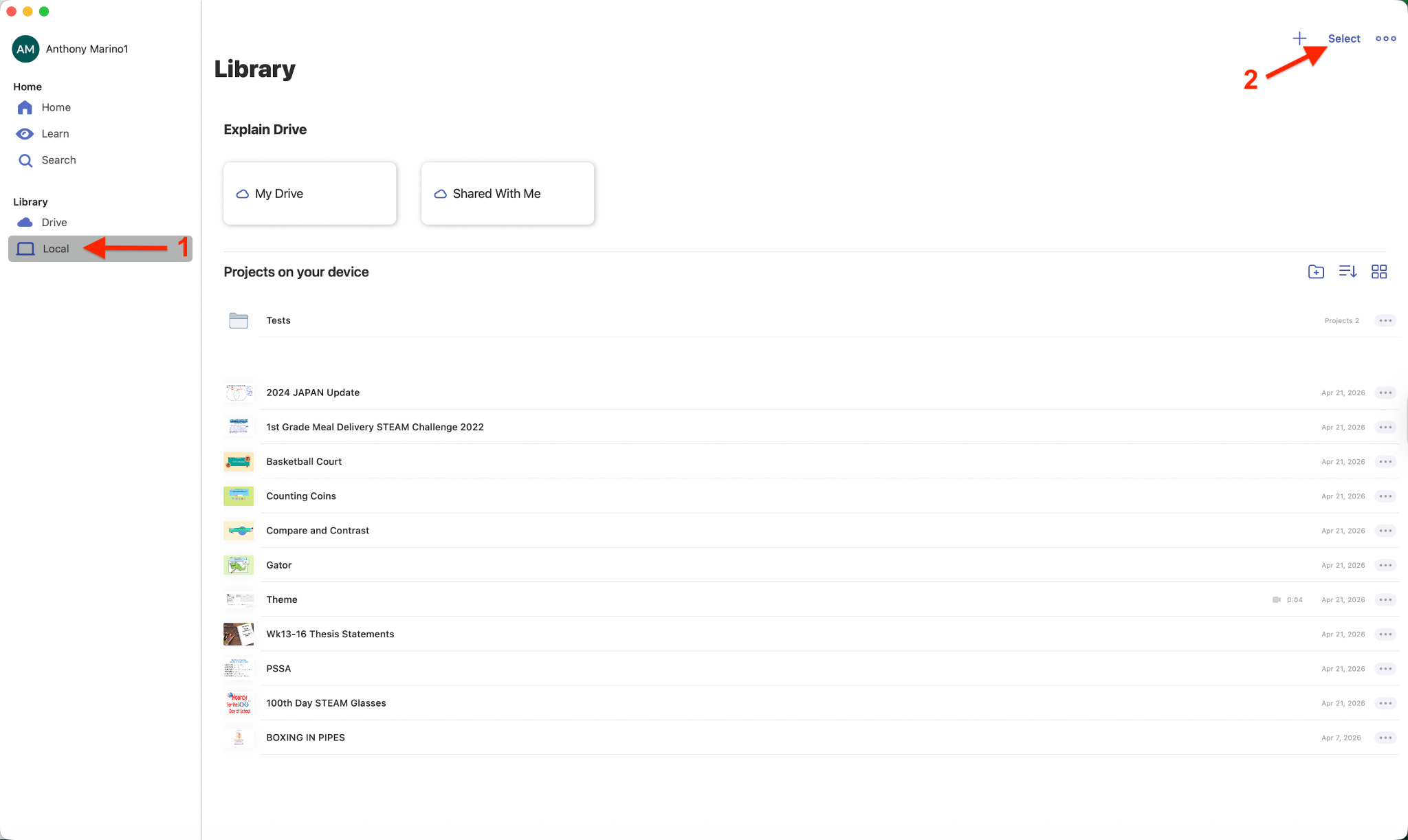Viewport: 1408px width, 840px height.
Task: Open the Tests folder icon
Action: click(239, 320)
